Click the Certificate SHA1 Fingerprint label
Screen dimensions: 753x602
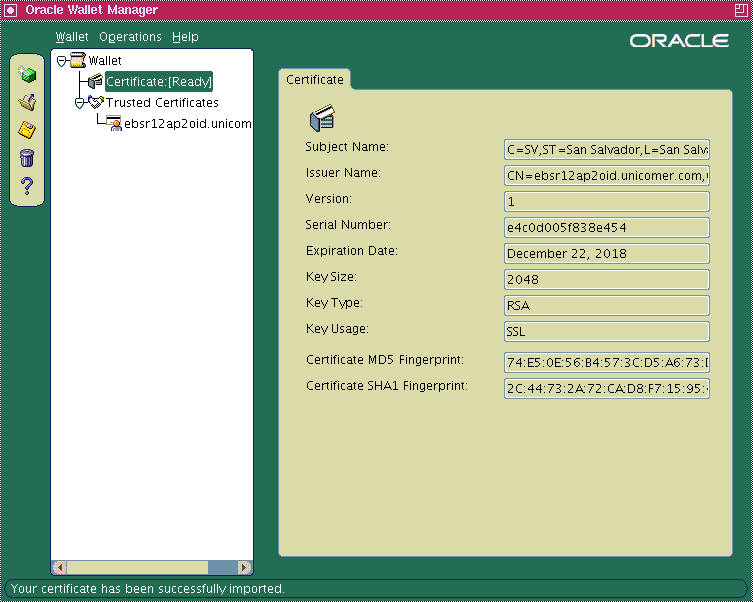coord(387,385)
